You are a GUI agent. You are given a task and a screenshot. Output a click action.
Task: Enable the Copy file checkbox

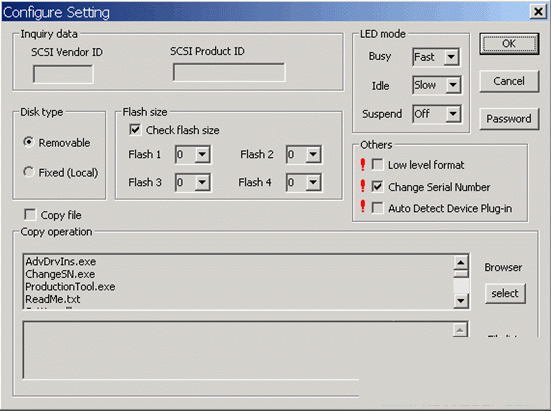pyautogui.click(x=30, y=214)
